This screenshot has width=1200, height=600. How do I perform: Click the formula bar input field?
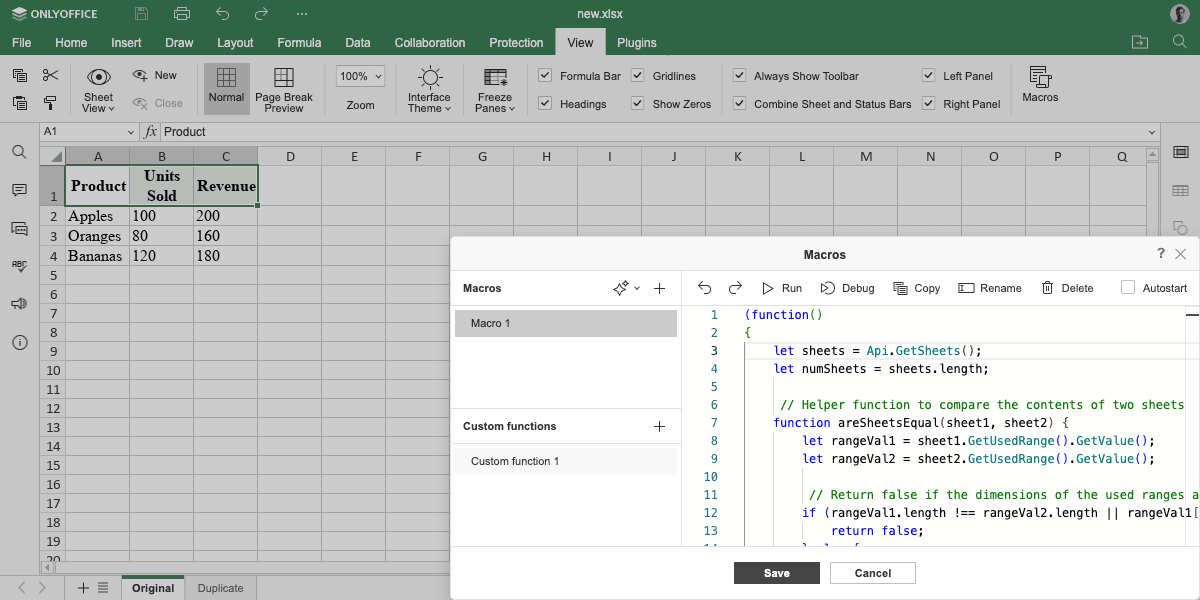pyautogui.click(x=650, y=132)
